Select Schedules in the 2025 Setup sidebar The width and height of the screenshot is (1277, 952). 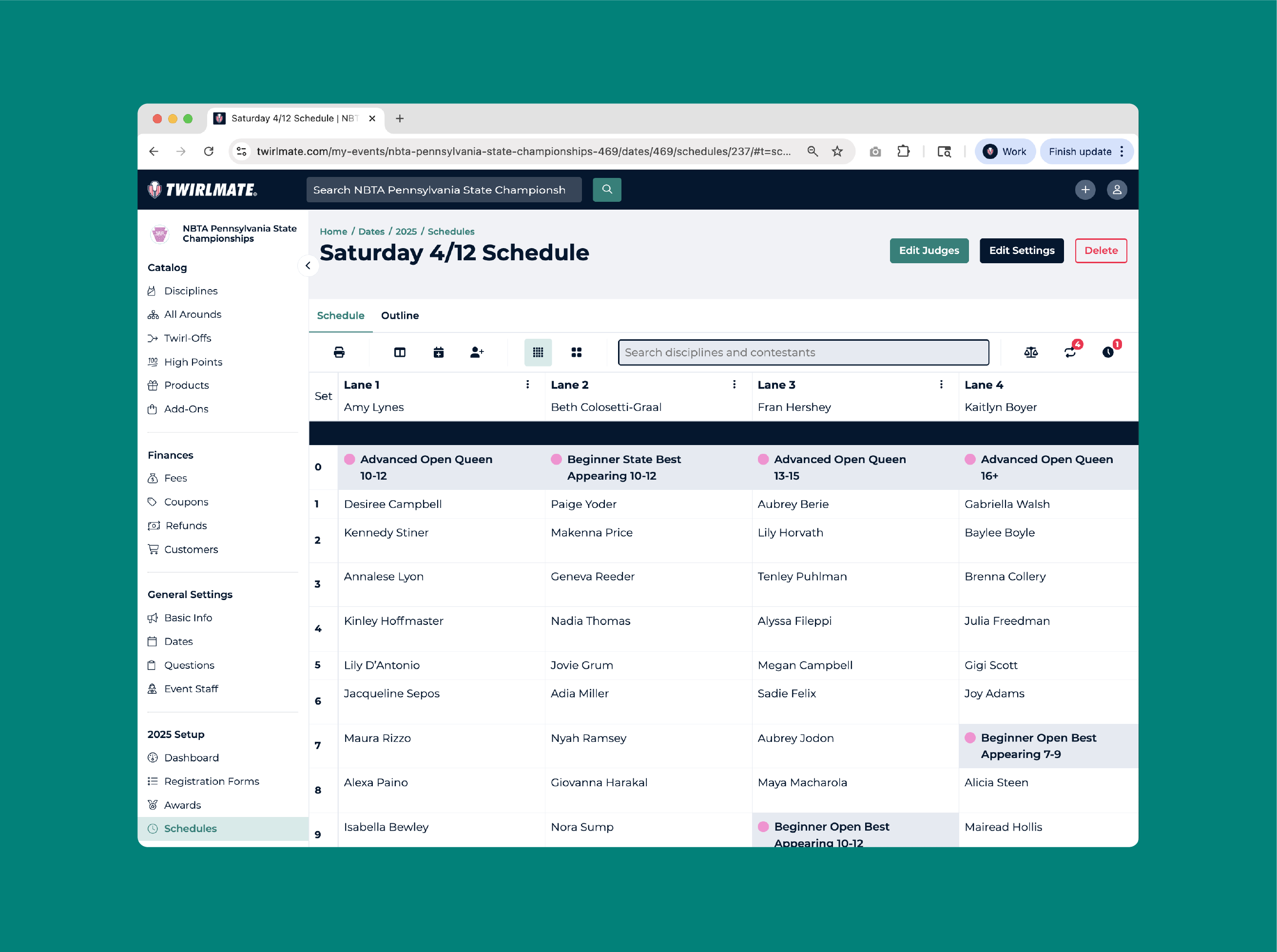click(190, 828)
